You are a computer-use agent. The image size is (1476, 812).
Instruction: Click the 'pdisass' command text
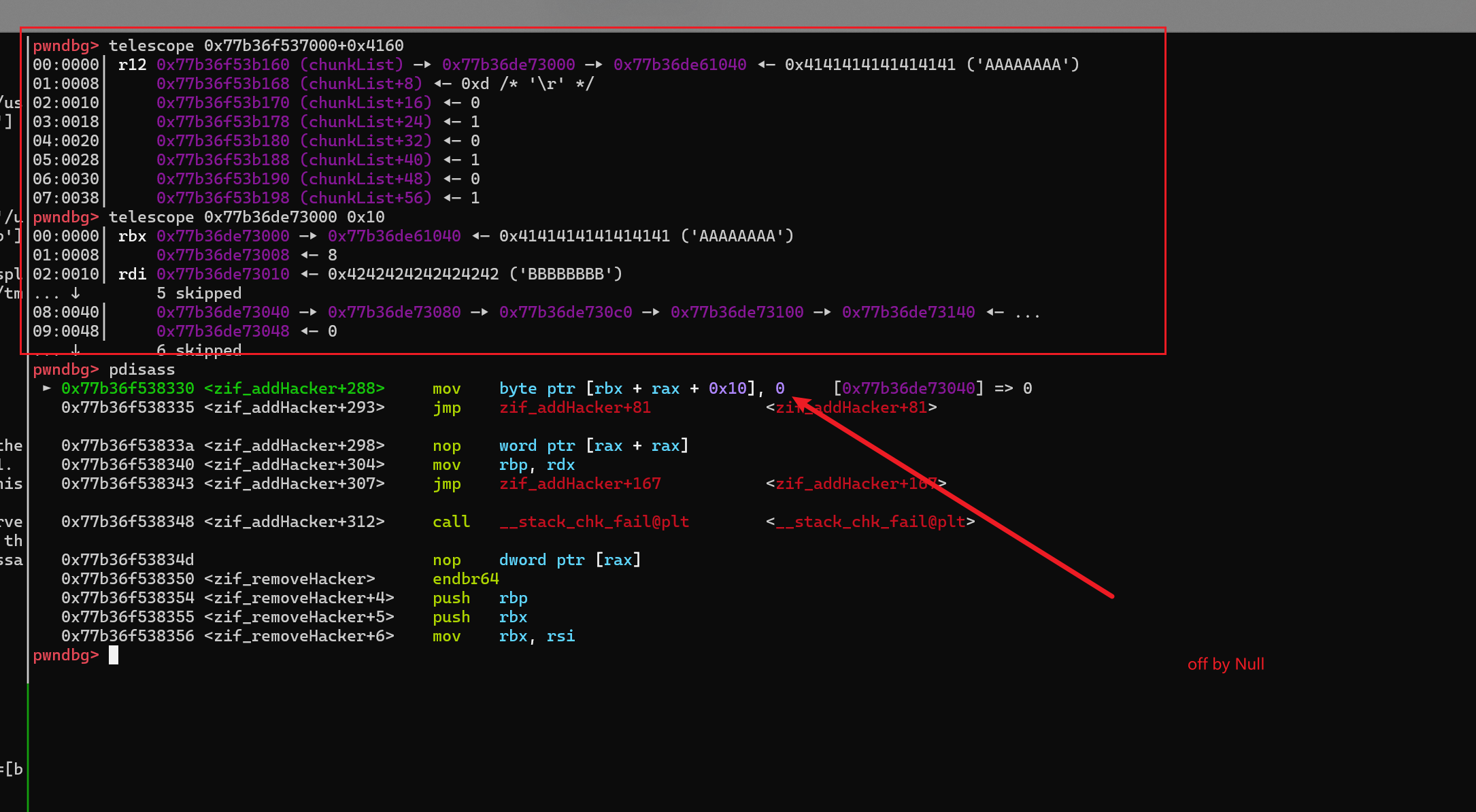pyautogui.click(x=141, y=369)
